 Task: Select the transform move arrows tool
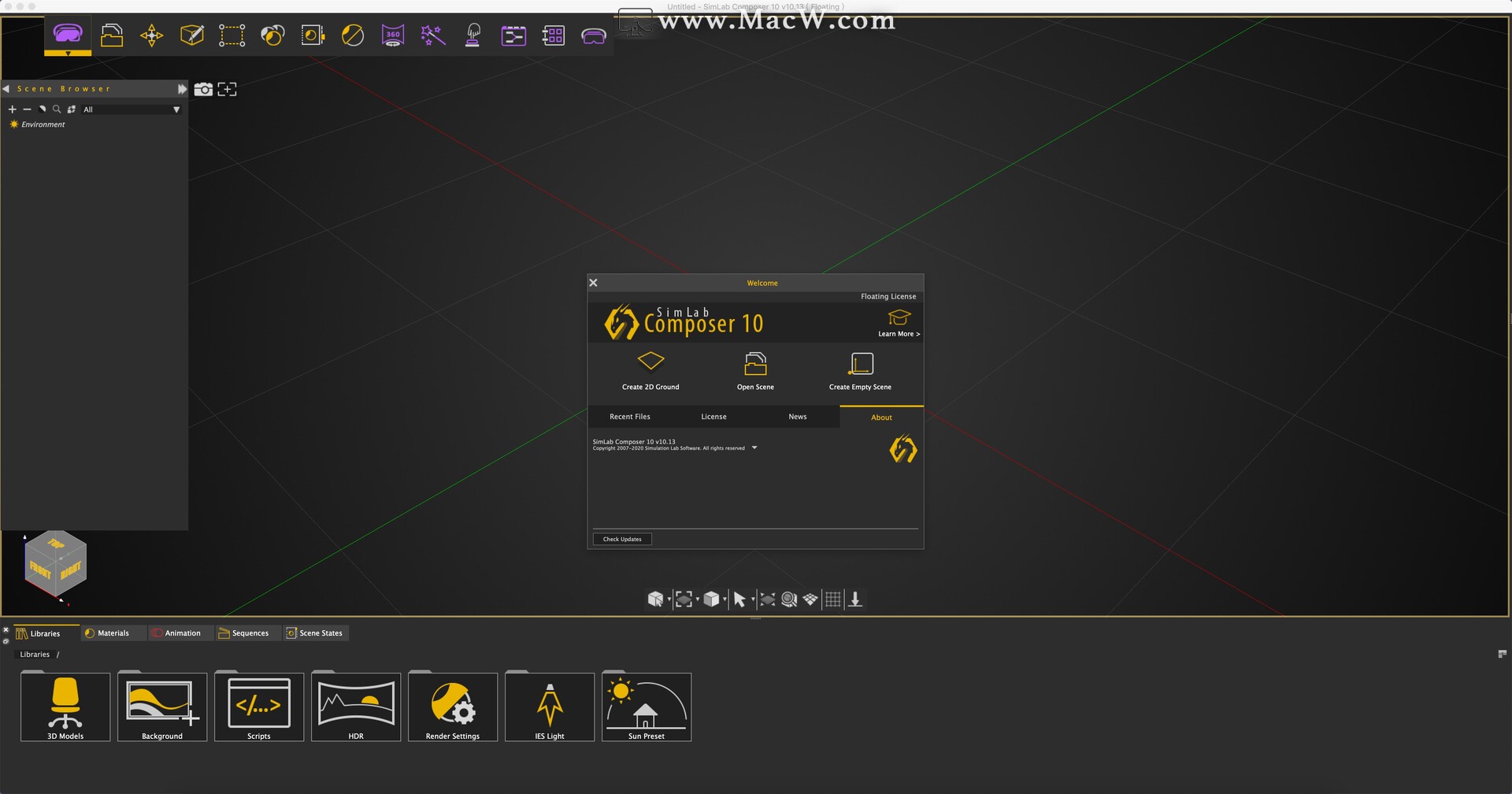[x=151, y=35]
